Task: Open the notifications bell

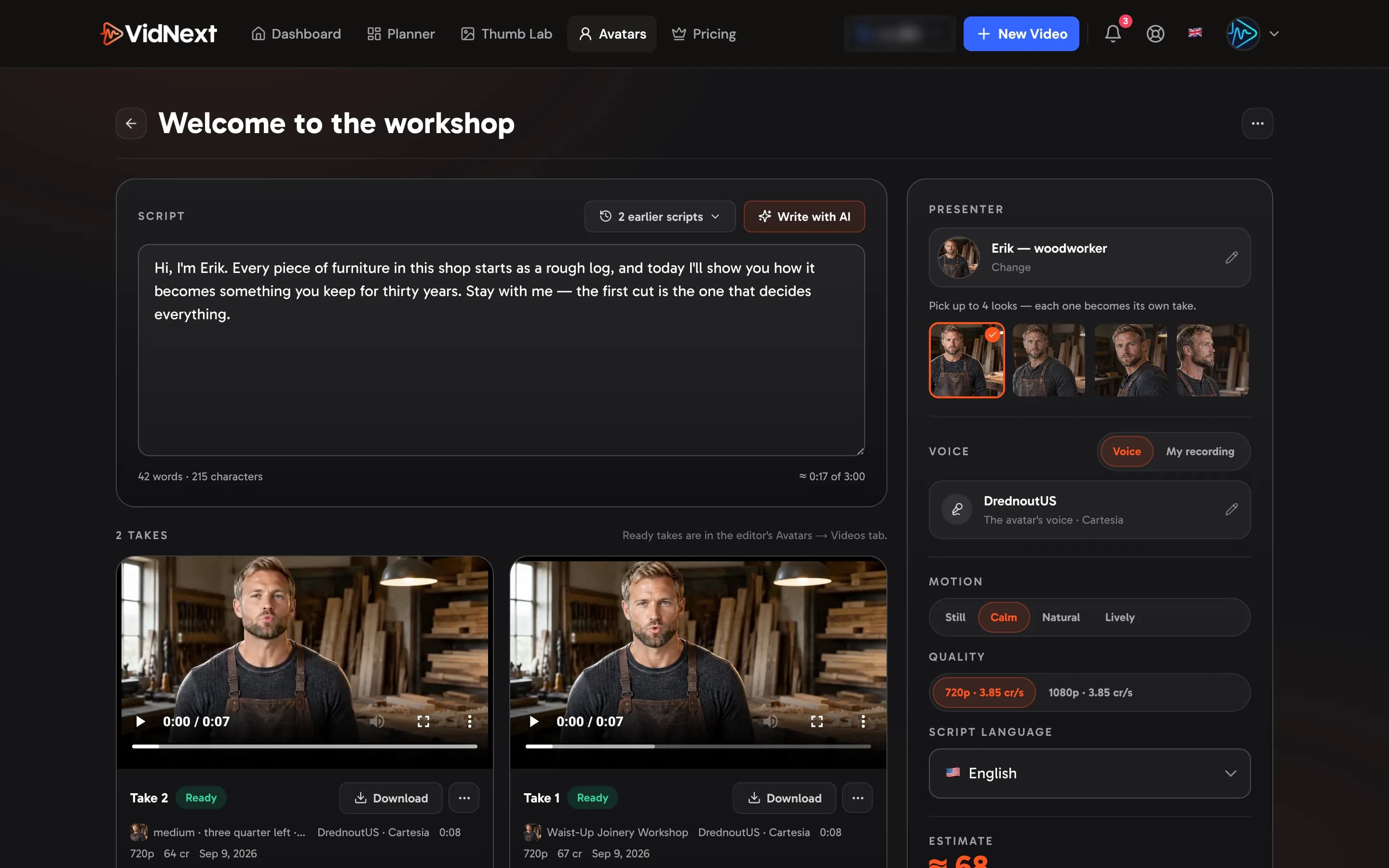Action: (x=1113, y=33)
